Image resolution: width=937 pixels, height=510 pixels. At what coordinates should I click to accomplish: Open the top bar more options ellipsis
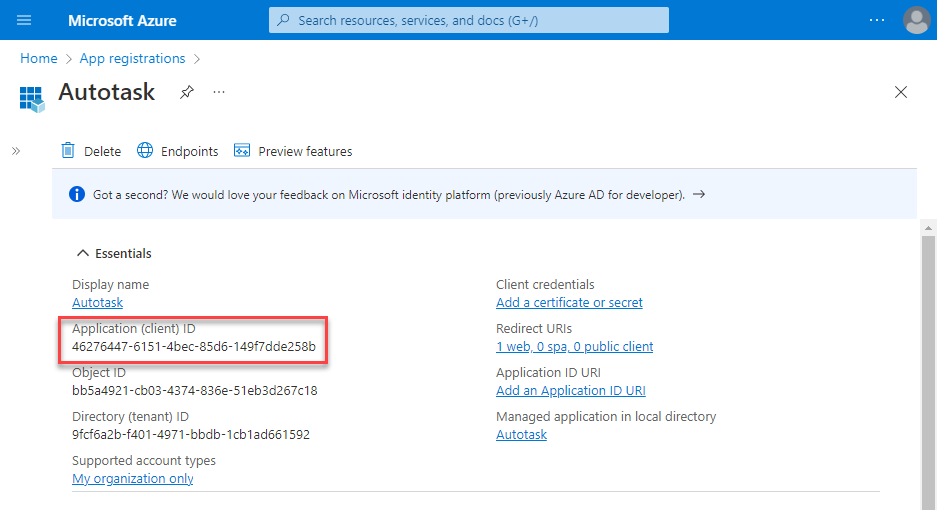coord(876,20)
